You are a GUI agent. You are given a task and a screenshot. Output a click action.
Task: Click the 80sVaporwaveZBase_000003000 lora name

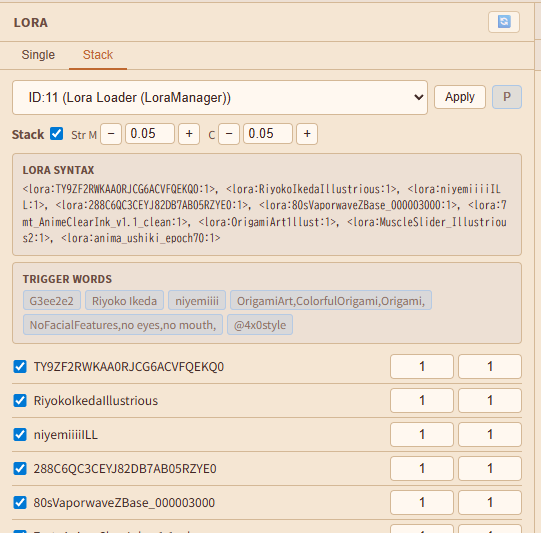[x=124, y=503]
